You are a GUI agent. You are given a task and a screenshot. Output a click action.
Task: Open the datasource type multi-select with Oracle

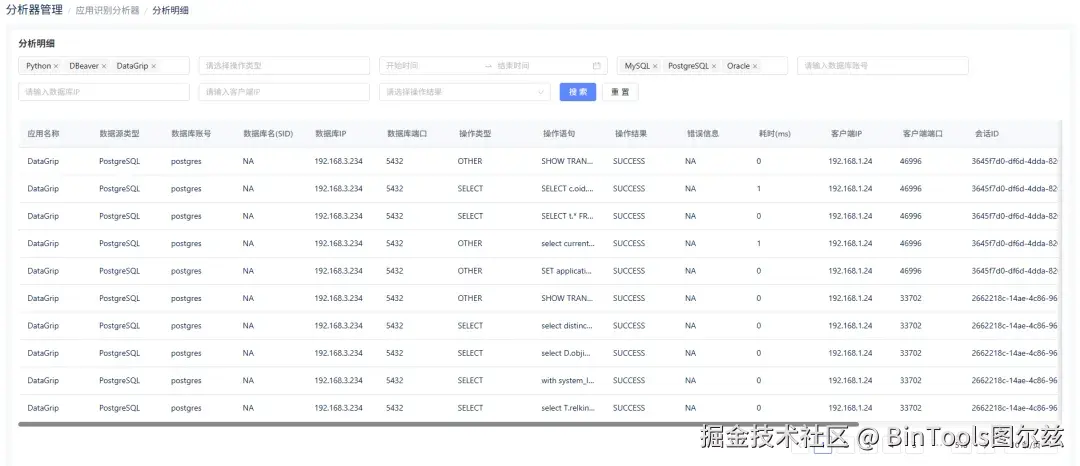(703, 66)
